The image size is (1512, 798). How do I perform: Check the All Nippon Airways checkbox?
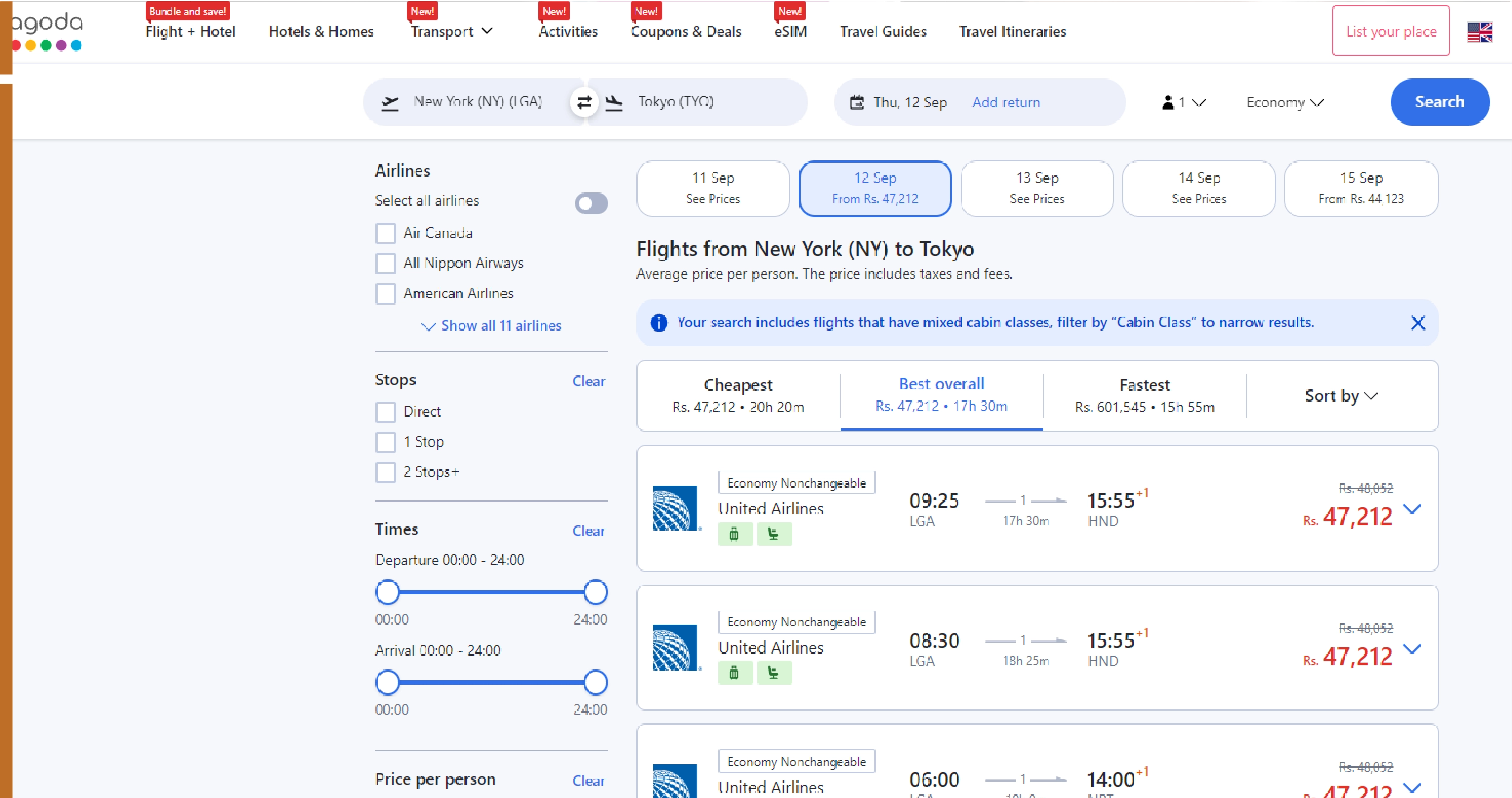(386, 263)
